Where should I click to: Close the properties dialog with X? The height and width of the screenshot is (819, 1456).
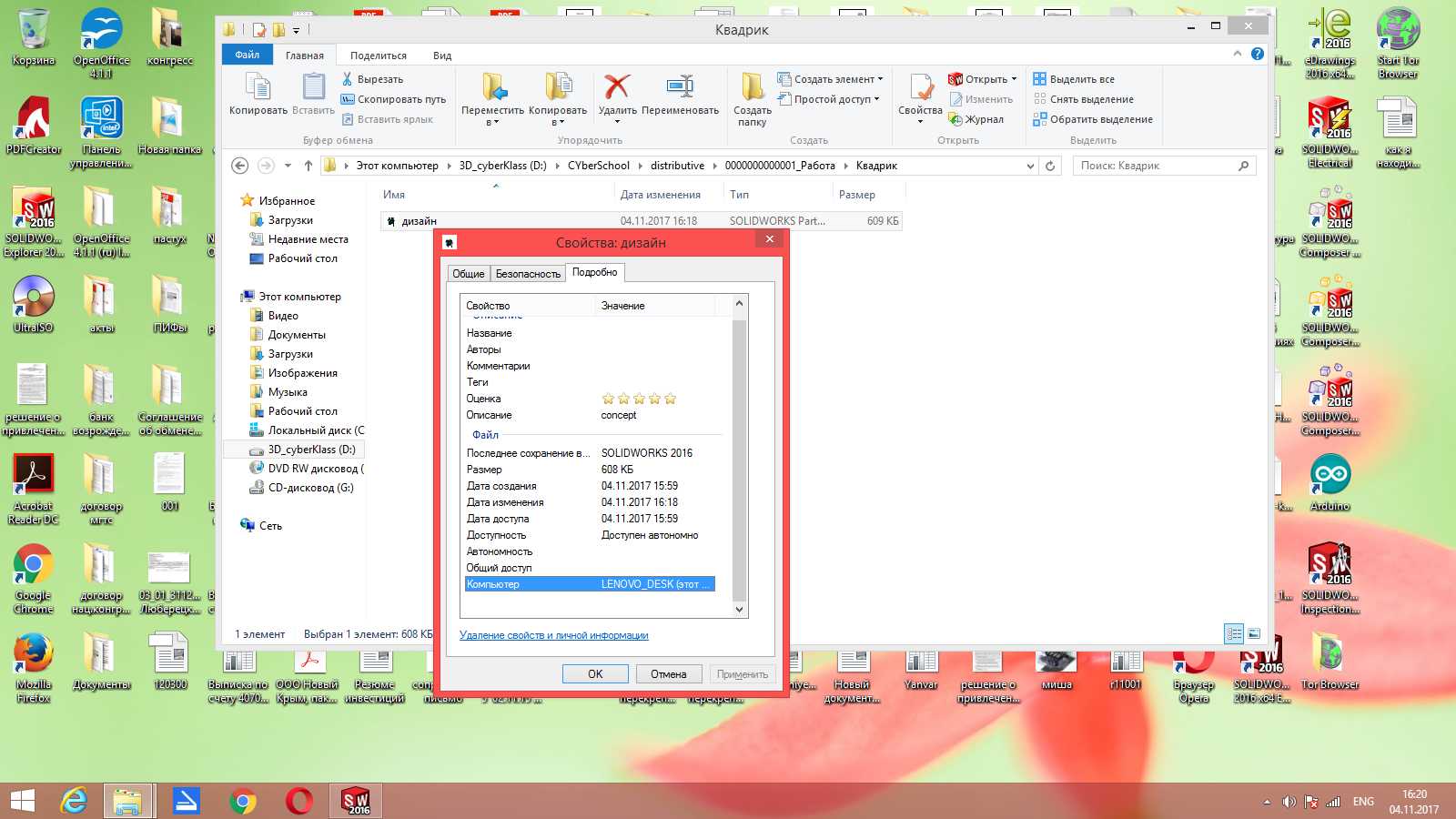click(769, 239)
